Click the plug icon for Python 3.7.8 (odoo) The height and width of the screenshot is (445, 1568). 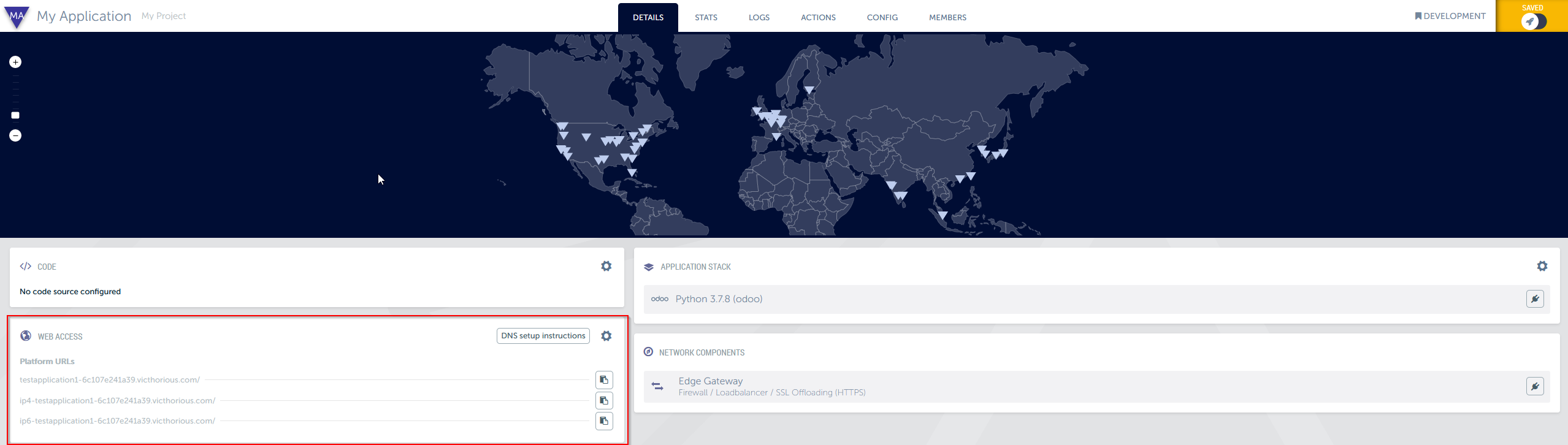1534,299
